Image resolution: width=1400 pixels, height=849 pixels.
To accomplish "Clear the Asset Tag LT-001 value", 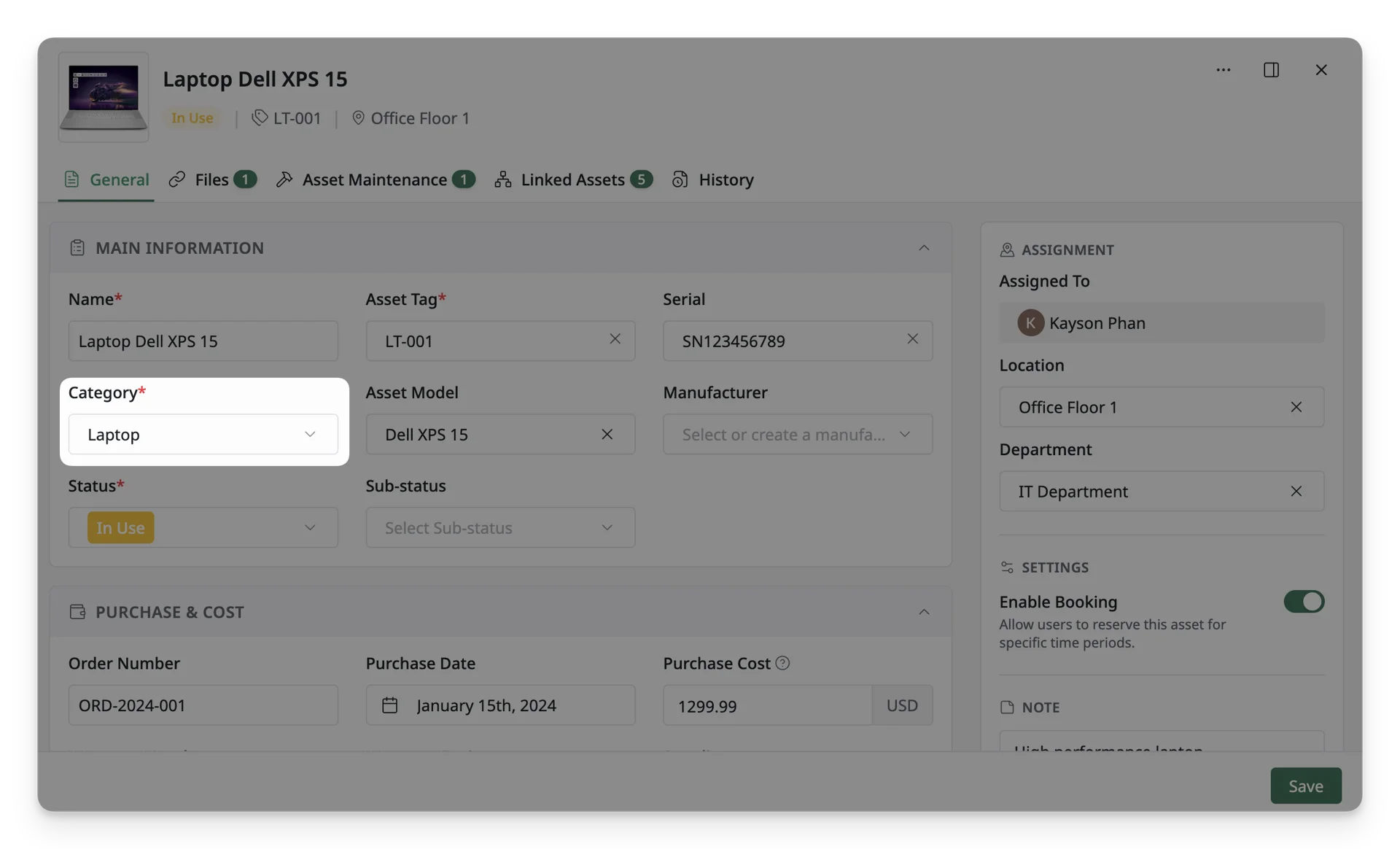I will (615, 339).
